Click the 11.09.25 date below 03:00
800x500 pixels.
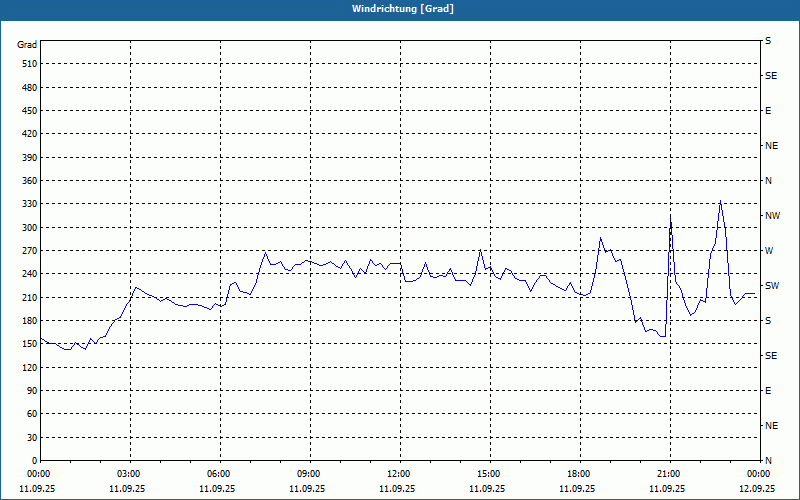tap(127, 488)
